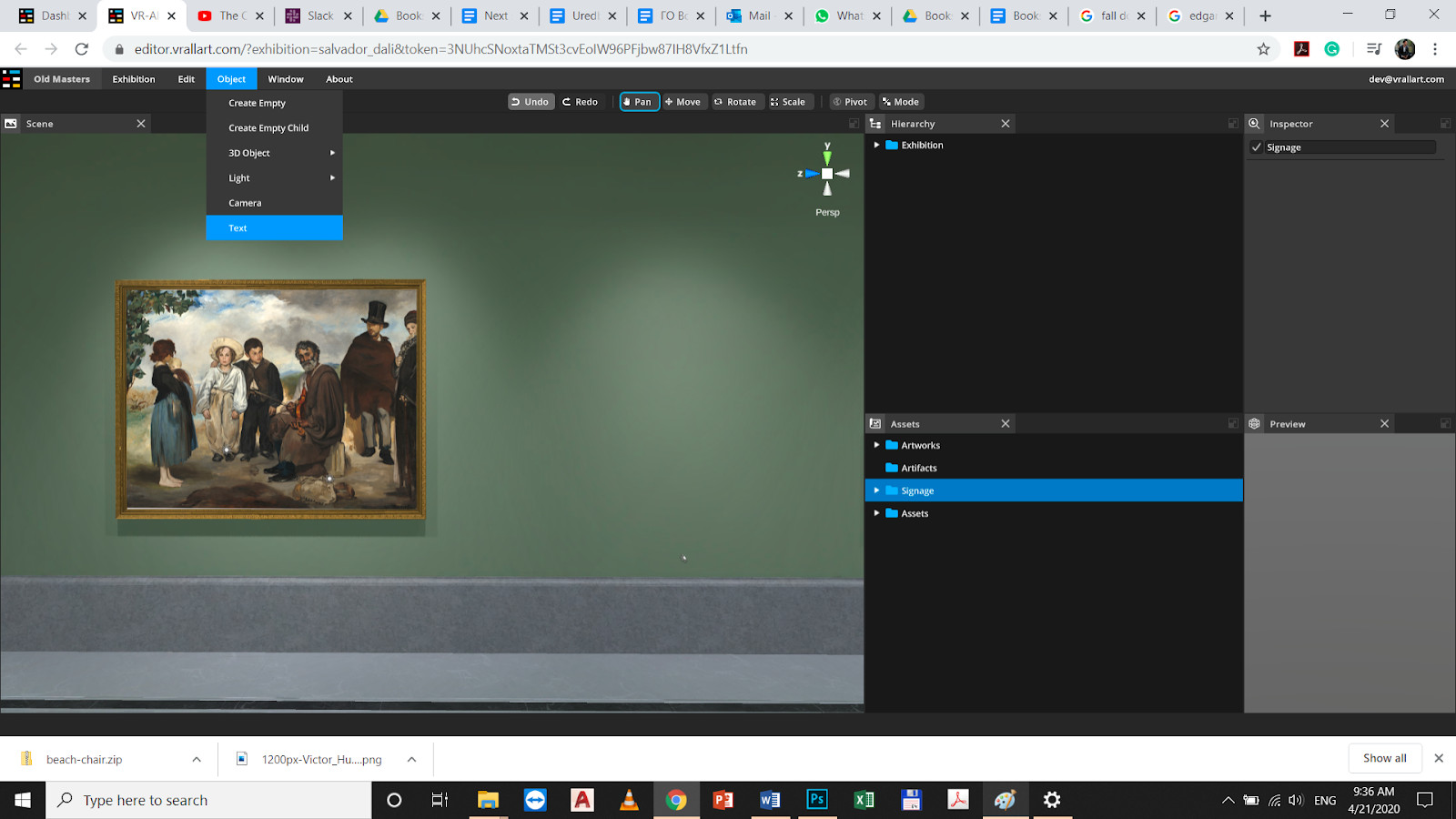This screenshot has height=819, width=1456.
Task: Maximize the Assets panel
Action: (1233, 424)
